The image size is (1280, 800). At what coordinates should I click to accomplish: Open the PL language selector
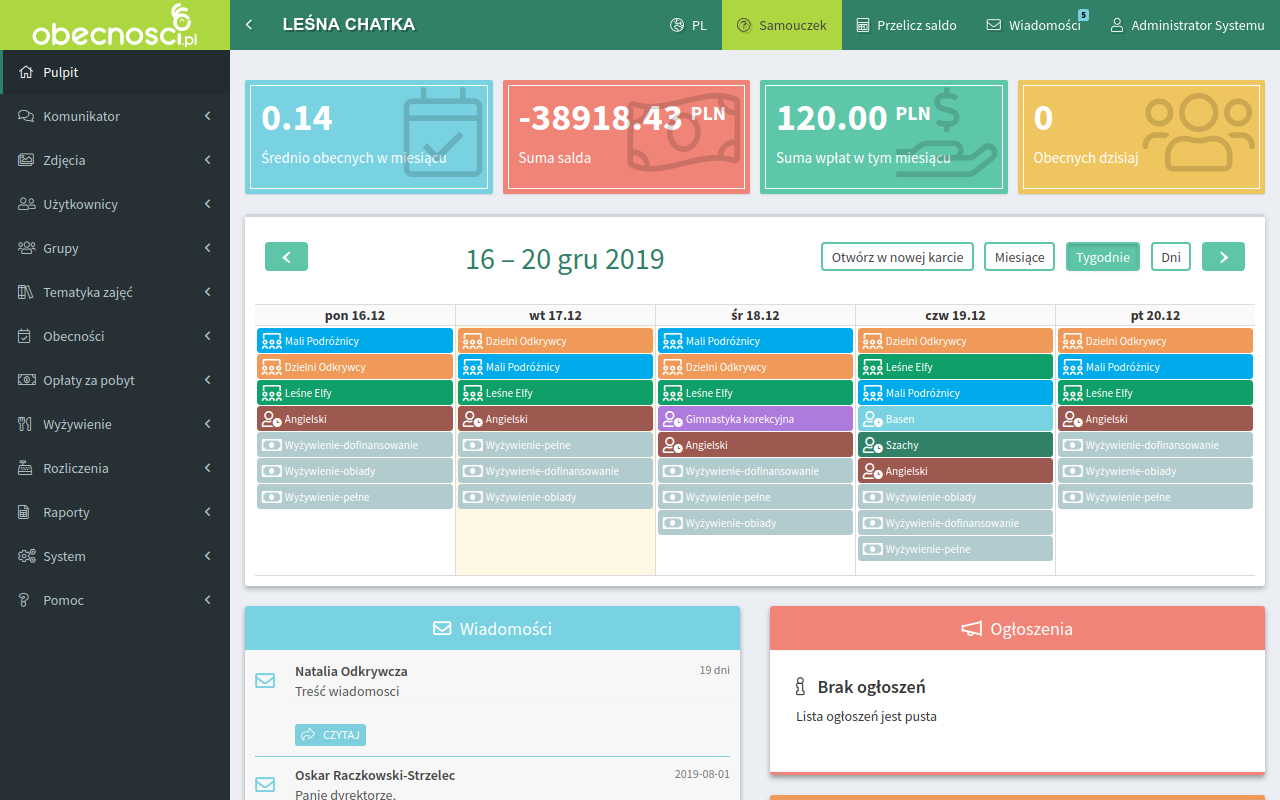[688, 25]
